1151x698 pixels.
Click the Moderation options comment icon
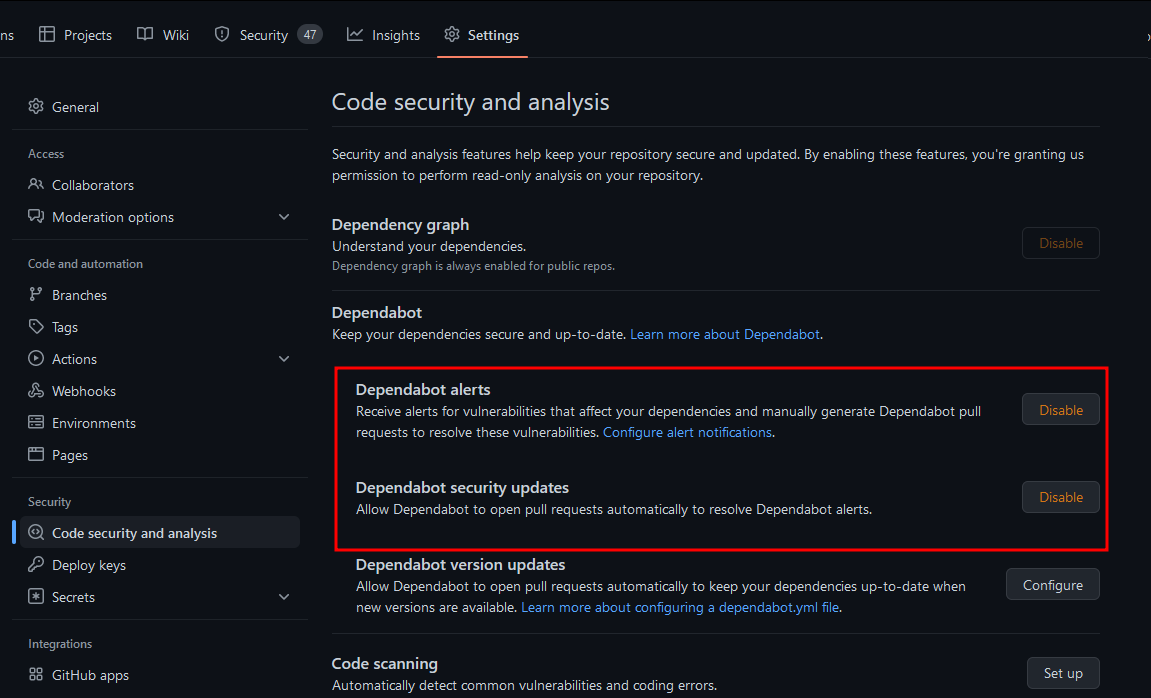36,217
